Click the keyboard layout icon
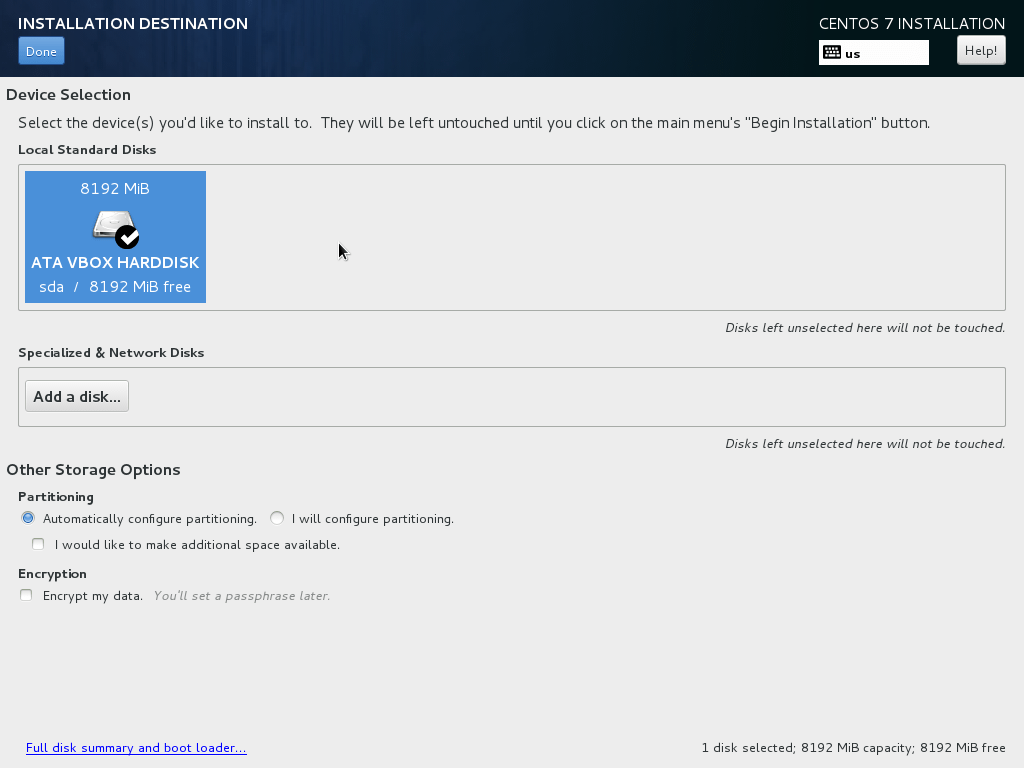This screenshot has height=768, width=1024. pos(832,53)
